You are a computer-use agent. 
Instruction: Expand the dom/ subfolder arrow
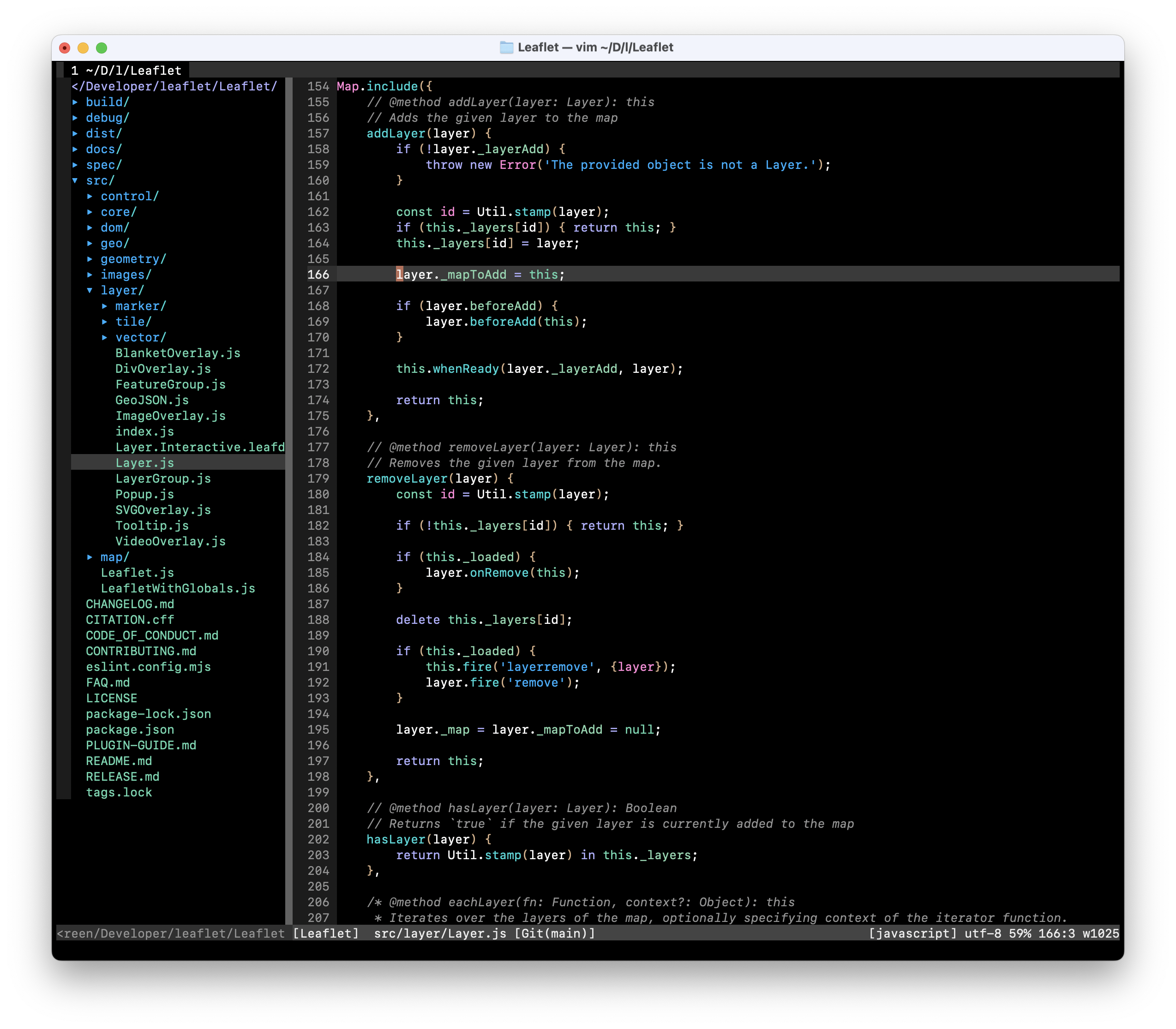(x=90, y=227)
